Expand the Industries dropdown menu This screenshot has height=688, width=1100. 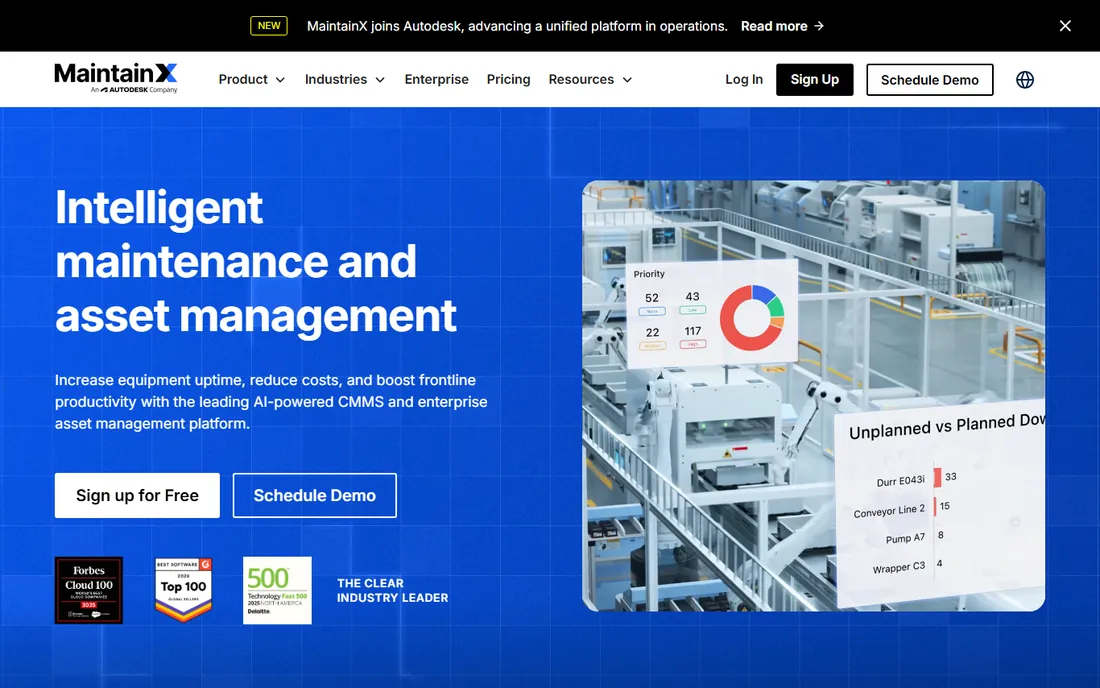click(x=345, y=80)
